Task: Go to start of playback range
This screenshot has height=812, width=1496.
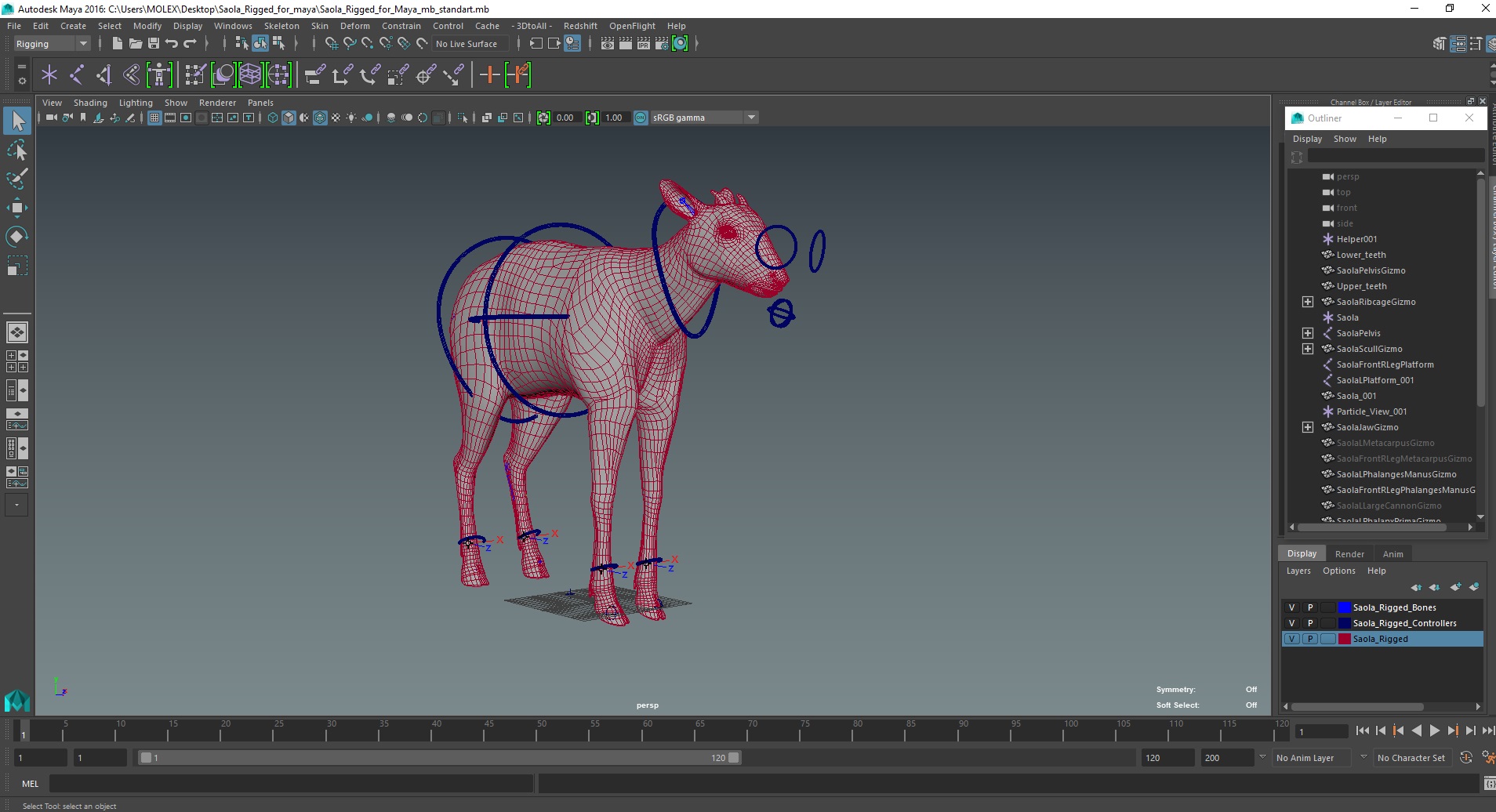Action: 1362,730
